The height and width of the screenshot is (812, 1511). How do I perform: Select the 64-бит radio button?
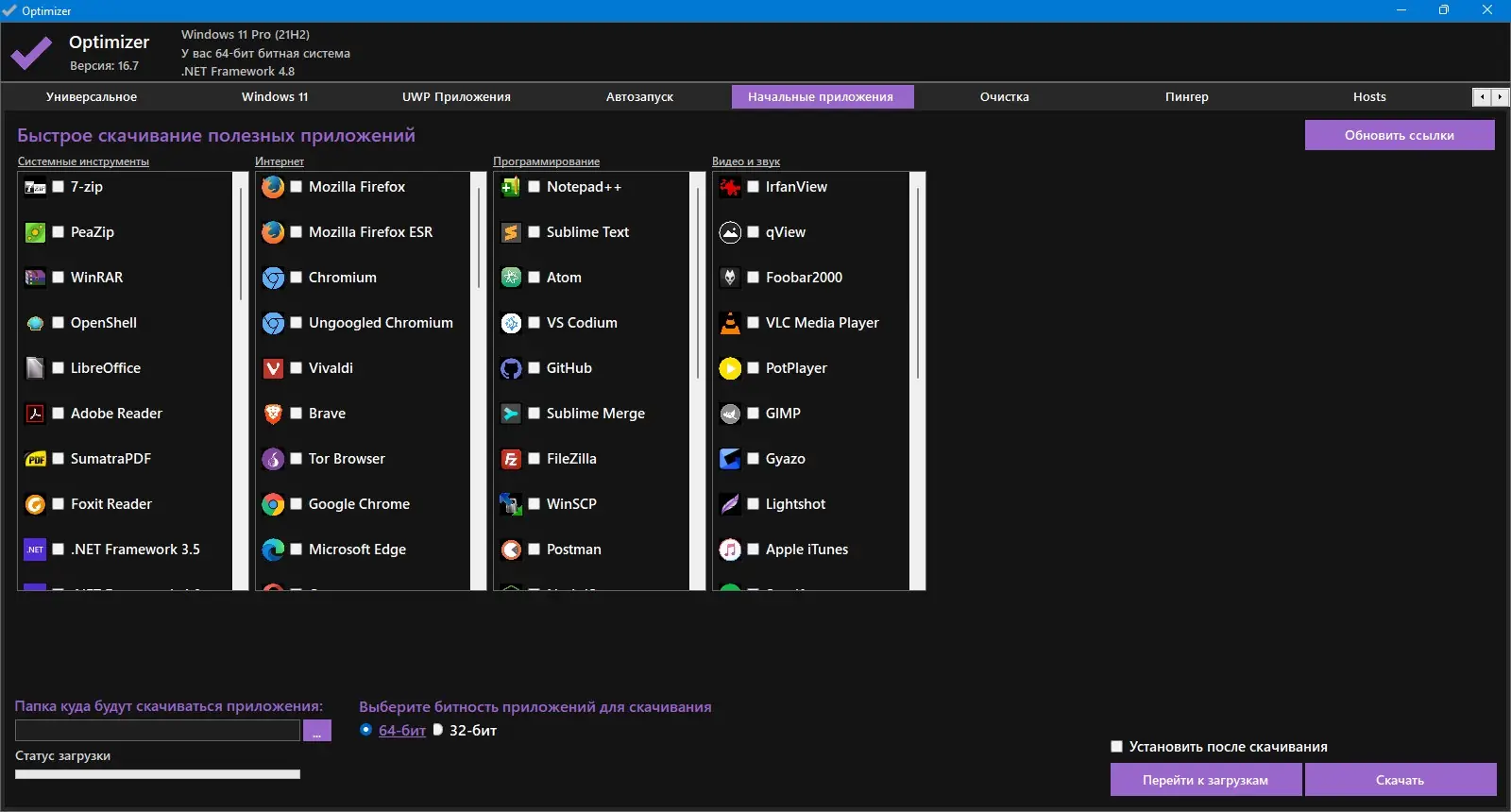(366, 730)
